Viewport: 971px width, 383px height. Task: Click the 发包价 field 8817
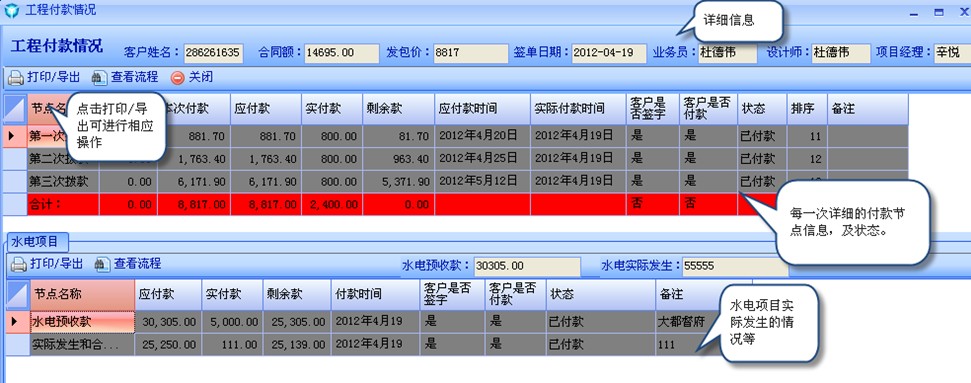pos(471,53)
